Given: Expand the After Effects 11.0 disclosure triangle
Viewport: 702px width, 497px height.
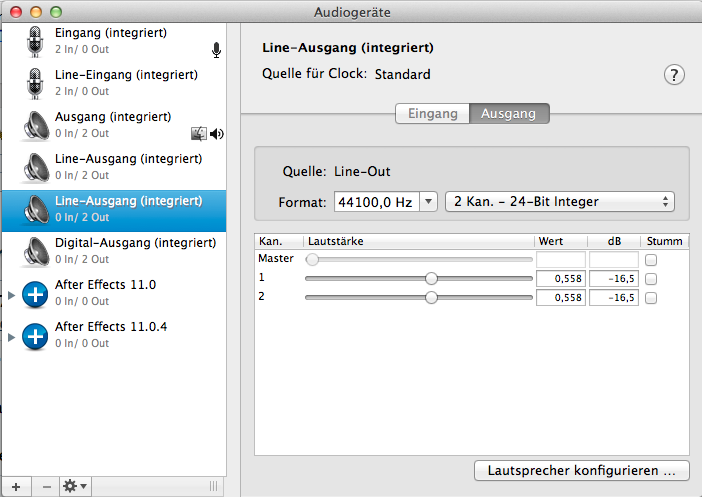Looking at the screenshot, I should point(12,294).
